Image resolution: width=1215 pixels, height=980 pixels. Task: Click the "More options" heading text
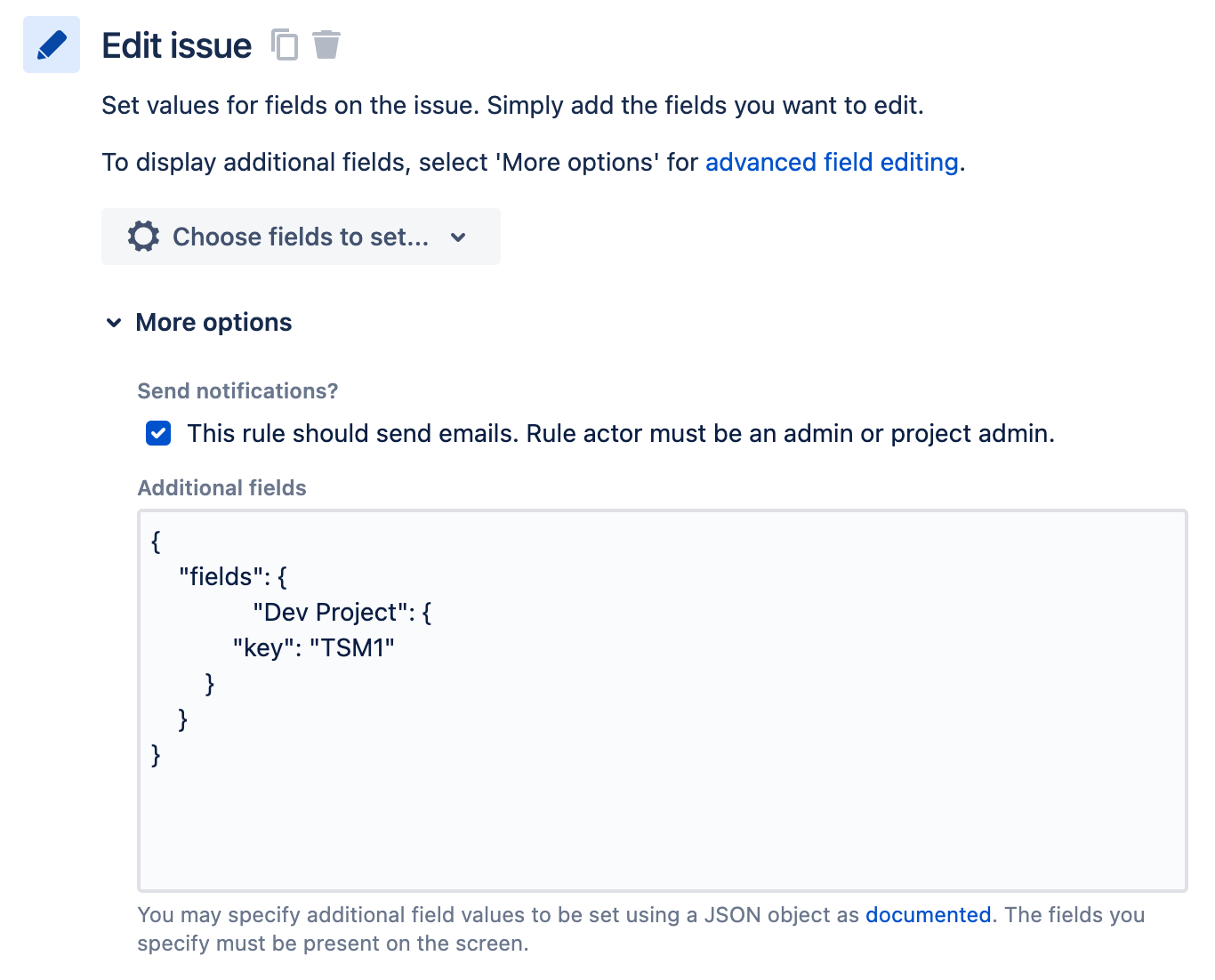(213, 322)
